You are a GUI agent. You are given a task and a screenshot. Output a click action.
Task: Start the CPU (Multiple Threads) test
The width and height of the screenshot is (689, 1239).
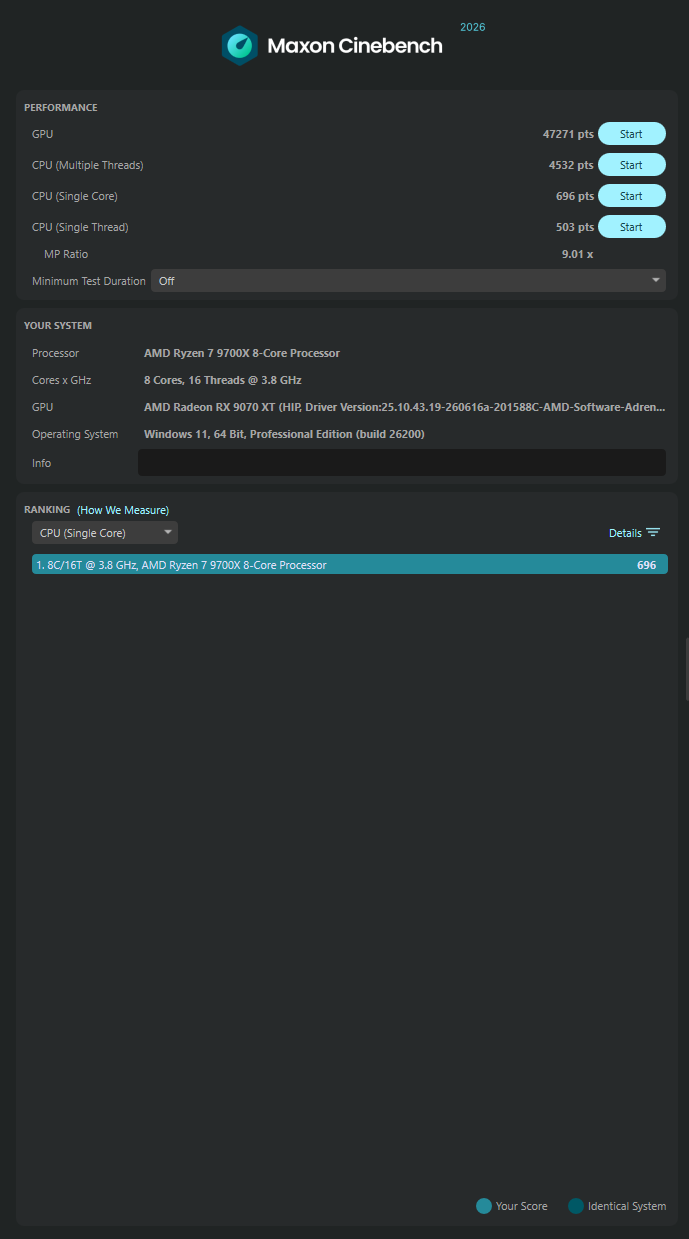click(x=631, y=165)
